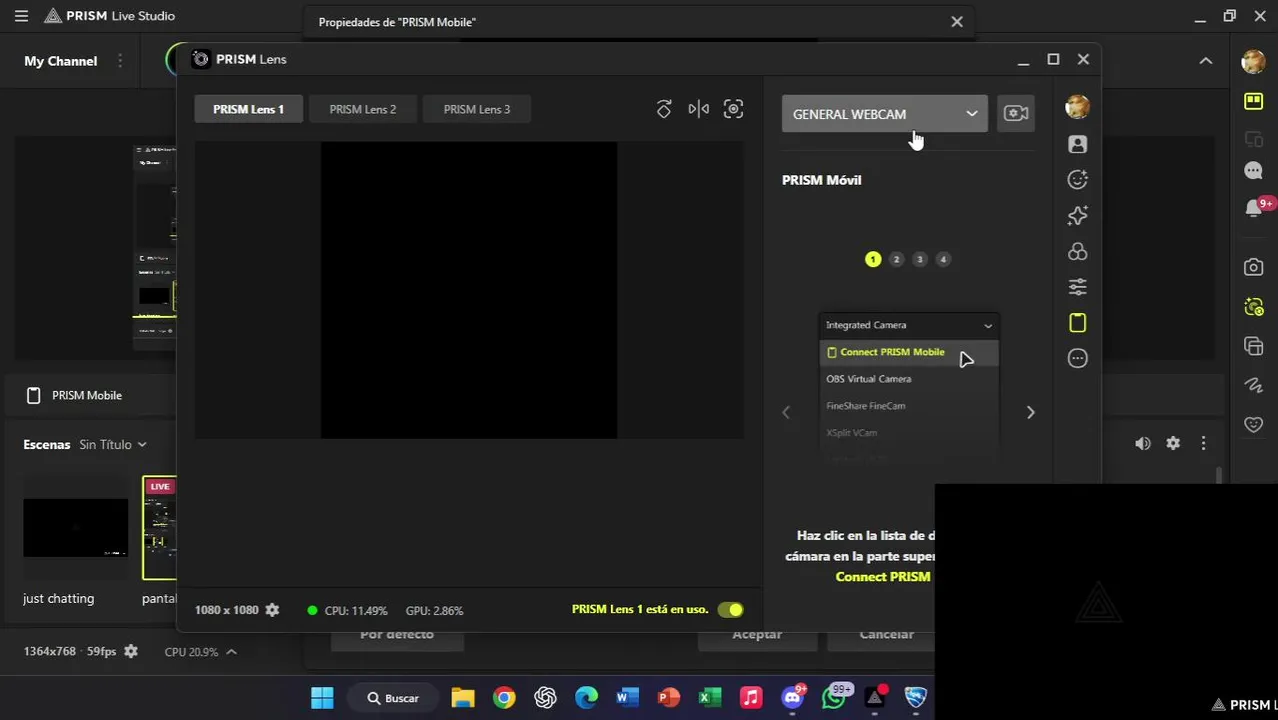Expand the CPU 20.9% status chevron

[x=231, y=651]
